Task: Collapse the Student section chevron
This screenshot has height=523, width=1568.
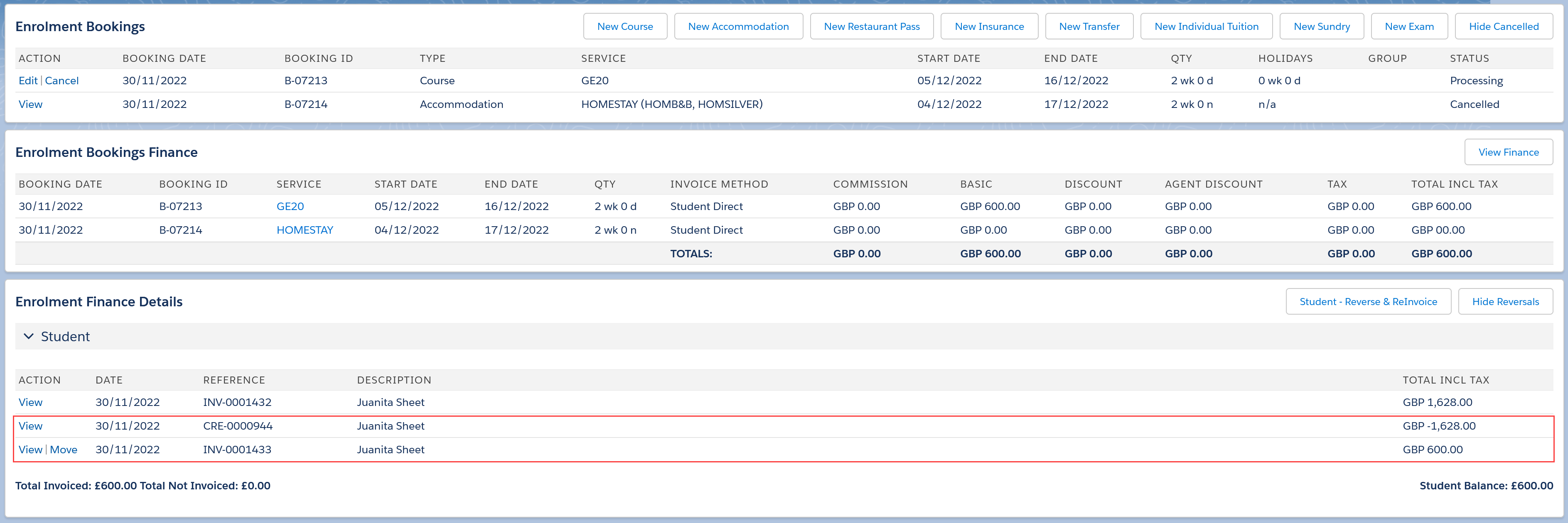Action: (28, 336)
